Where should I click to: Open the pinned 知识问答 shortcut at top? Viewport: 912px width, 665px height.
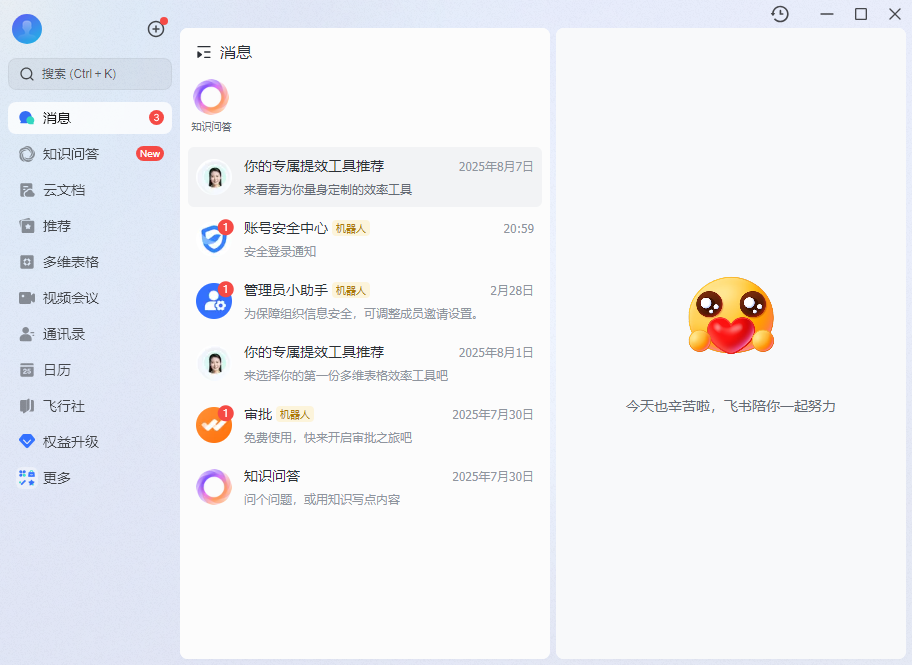coord(211,105)
